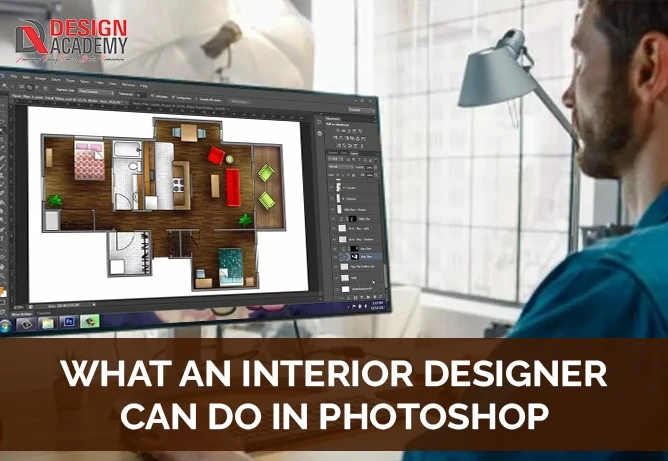Add a Black & White adjustment

click(347, 138)
